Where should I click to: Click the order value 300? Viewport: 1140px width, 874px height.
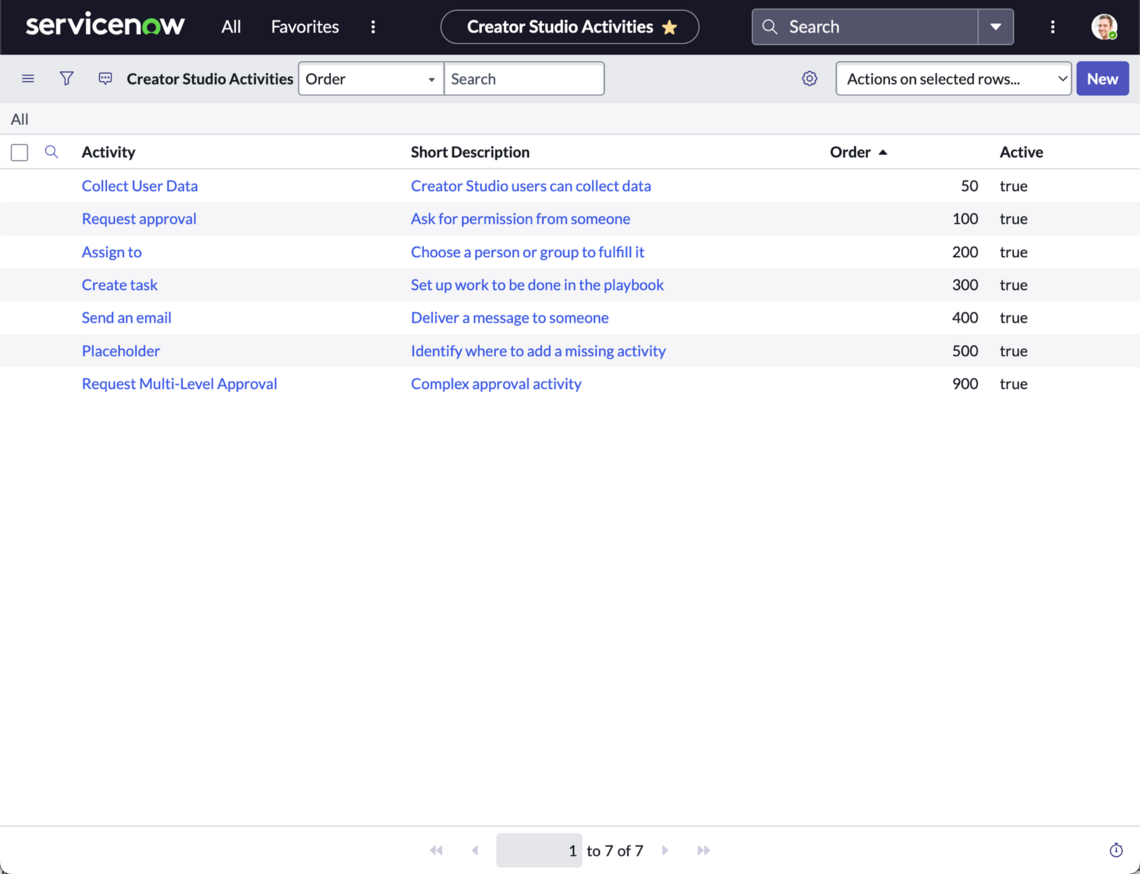[965, 285]
